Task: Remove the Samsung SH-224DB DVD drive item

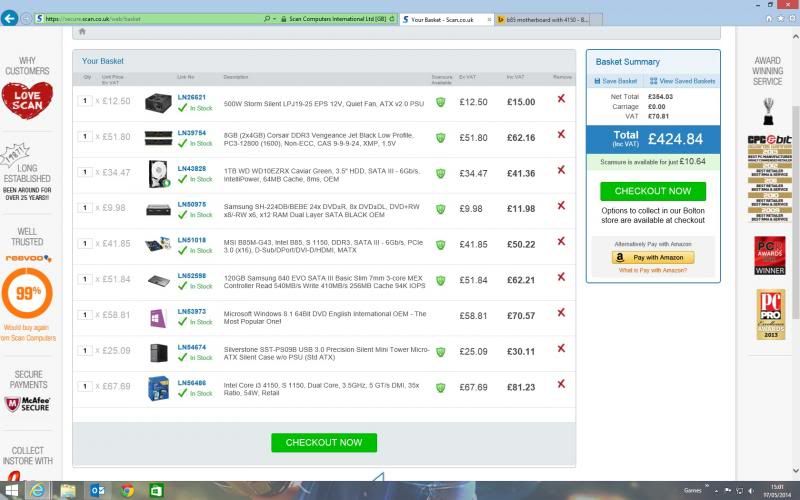Action: (x=561, y=206)
